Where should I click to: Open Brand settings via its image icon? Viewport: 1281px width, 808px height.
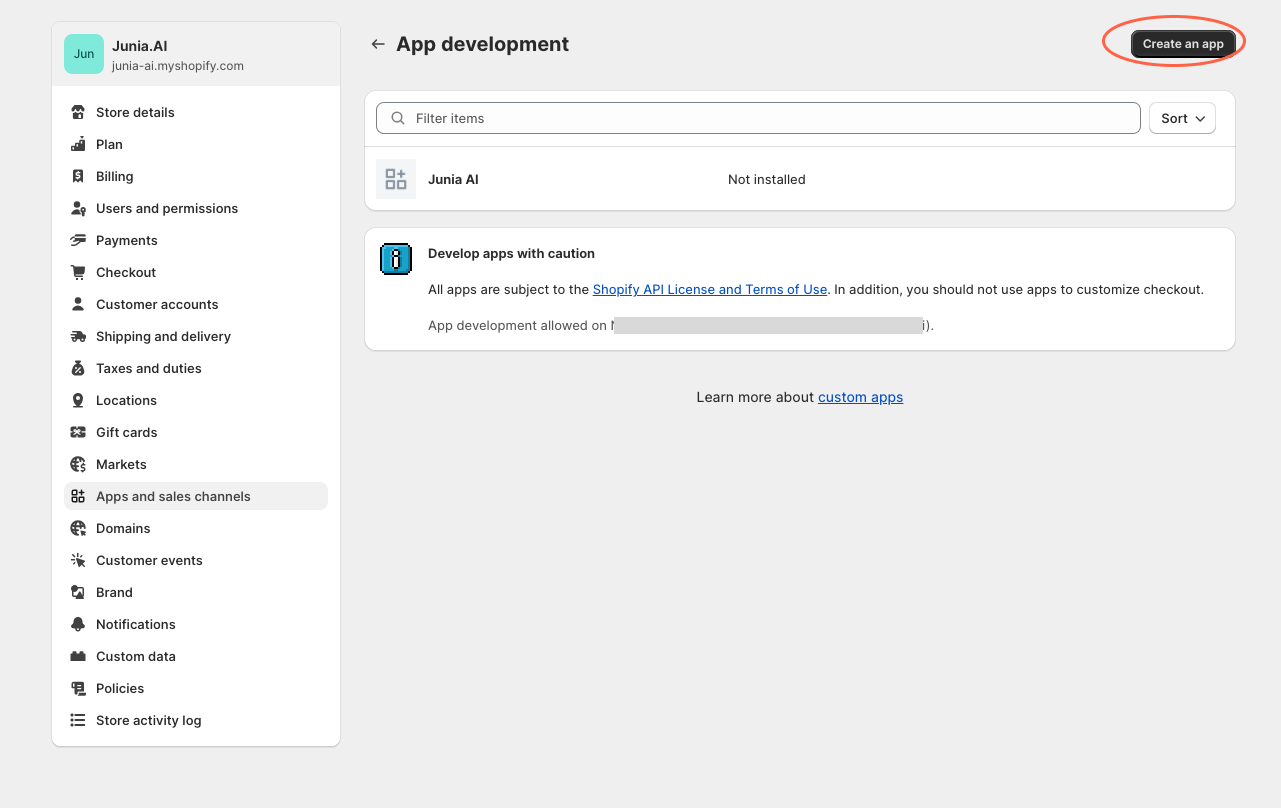pyautogui.click(x=78, y=592)
